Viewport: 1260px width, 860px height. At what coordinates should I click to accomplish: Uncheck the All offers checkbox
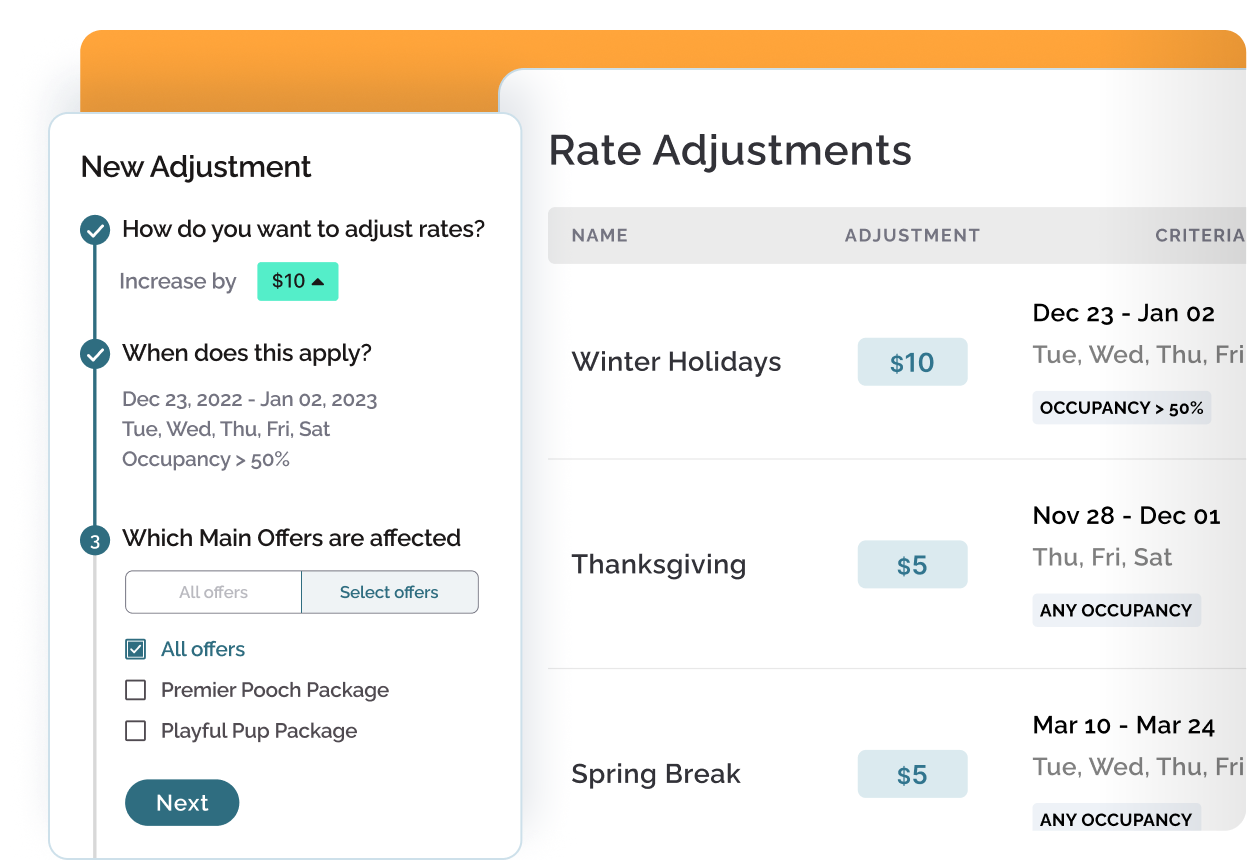135,649
